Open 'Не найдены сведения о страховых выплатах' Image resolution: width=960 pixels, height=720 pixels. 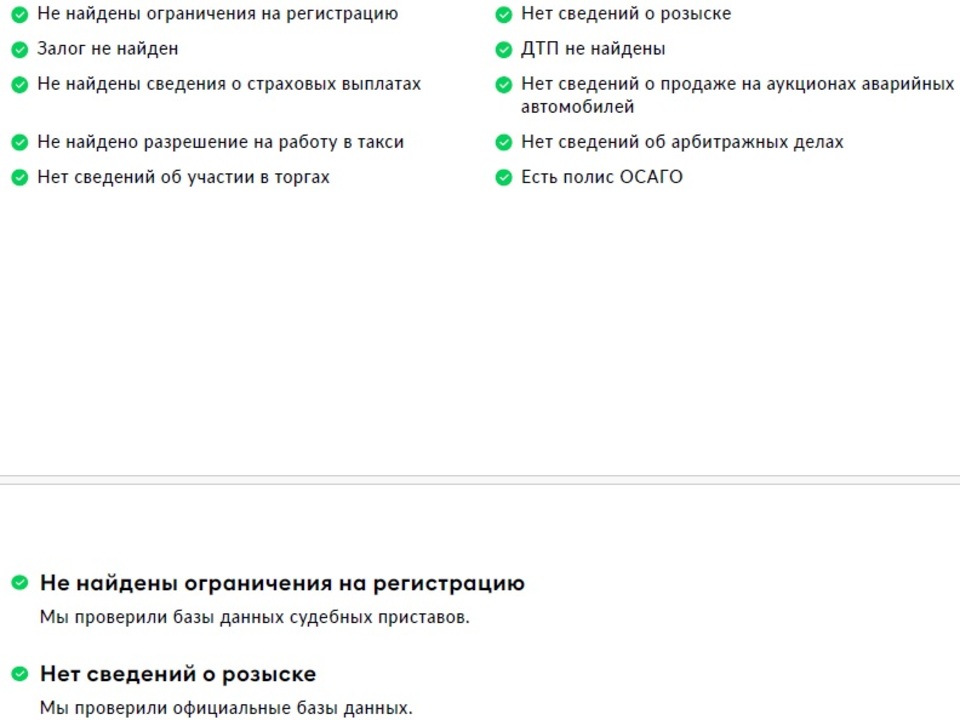(x=229, y=85)
